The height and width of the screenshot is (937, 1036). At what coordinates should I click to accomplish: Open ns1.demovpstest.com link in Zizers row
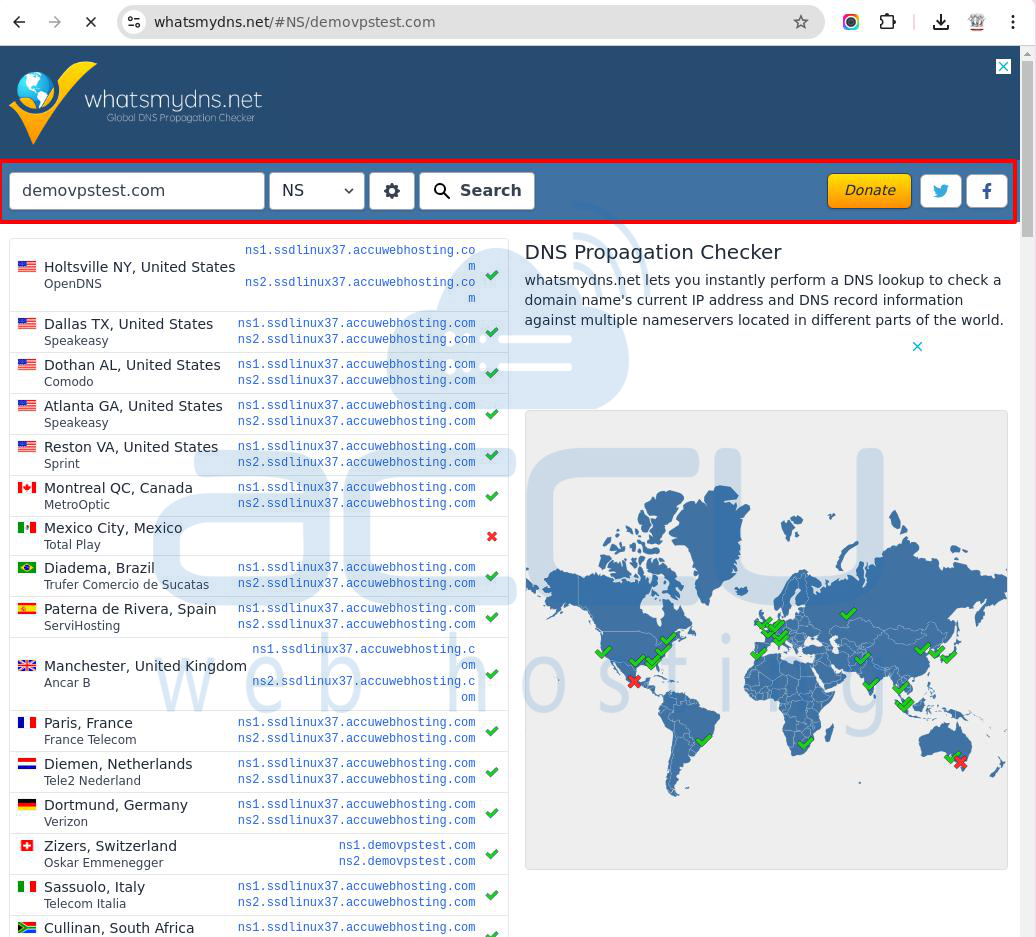point(407,845)
